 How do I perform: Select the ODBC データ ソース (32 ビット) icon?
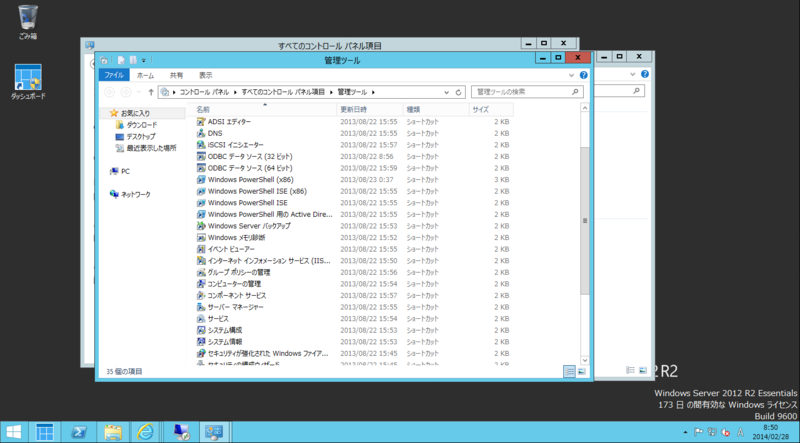click(201, 156)
